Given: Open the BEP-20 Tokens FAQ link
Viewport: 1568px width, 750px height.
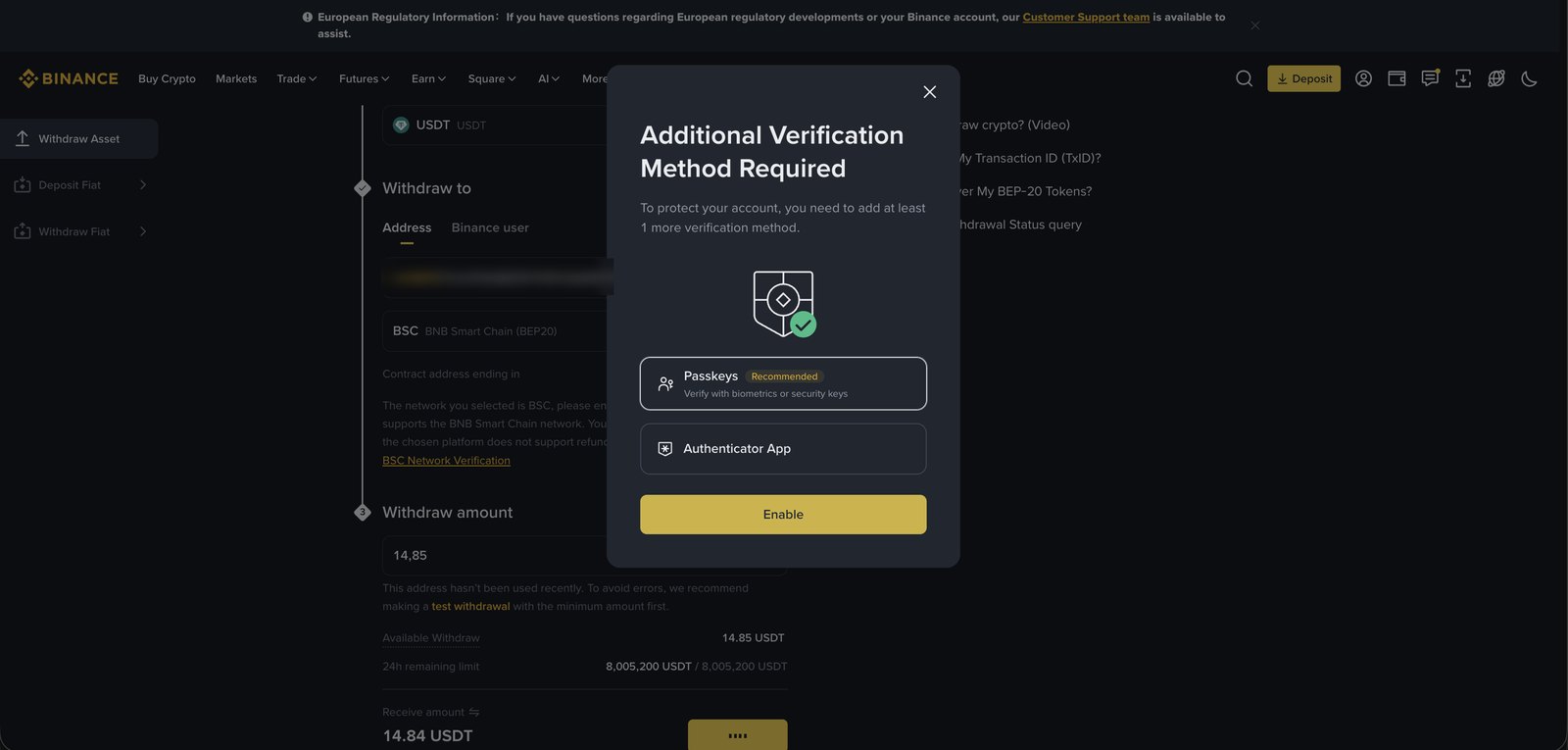Looking at the screenshot, I should (x=1024, y=191).
